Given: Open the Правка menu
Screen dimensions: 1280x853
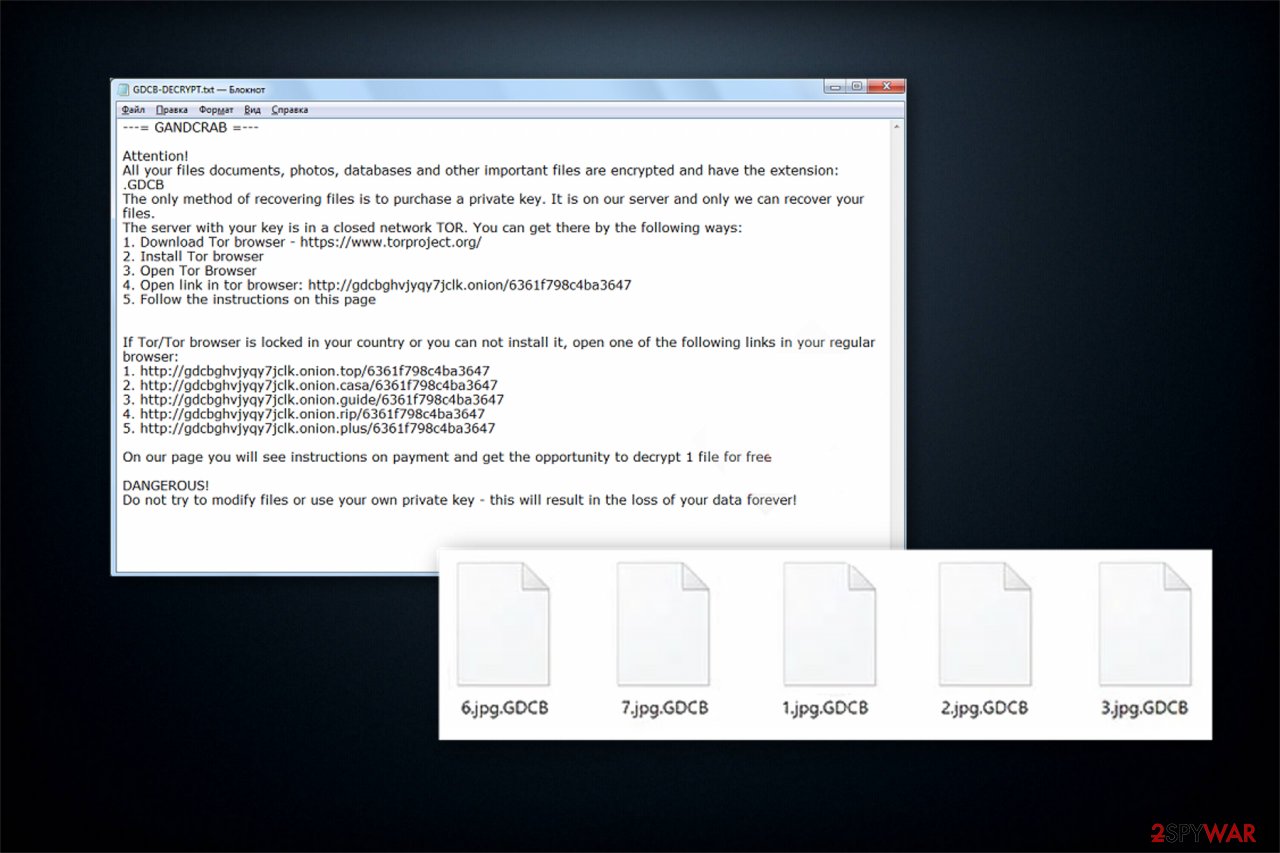Looking at the screenshot, I should click(x=172, y=110).
